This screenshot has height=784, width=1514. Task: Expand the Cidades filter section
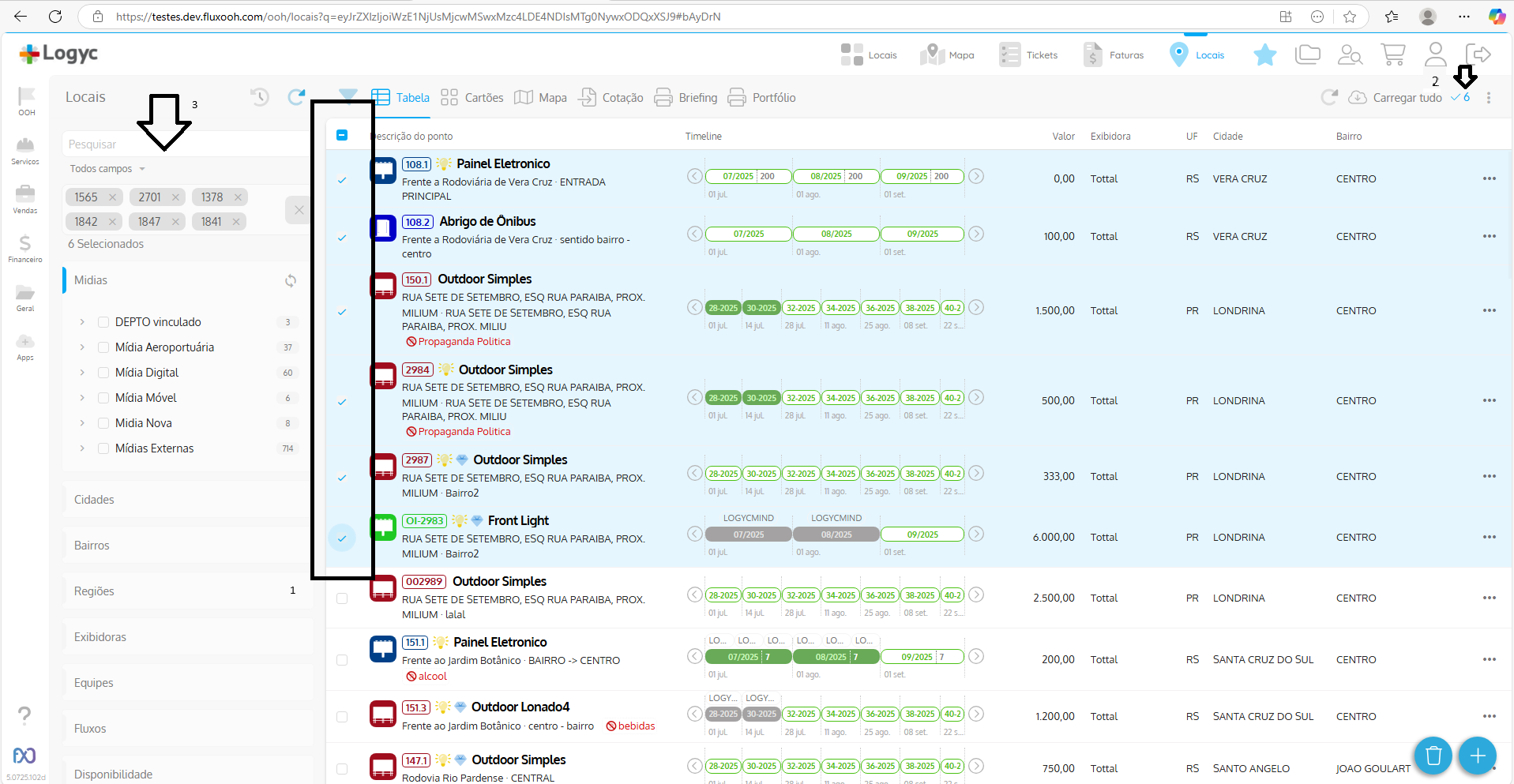pos(94,500)
